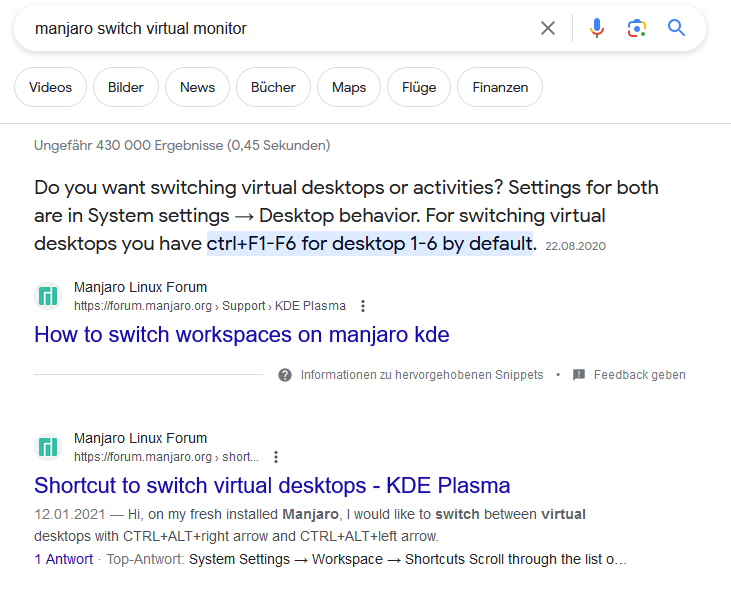Open image search via the Lens camera icon
The image size is (731, 593).
(636, 28)
